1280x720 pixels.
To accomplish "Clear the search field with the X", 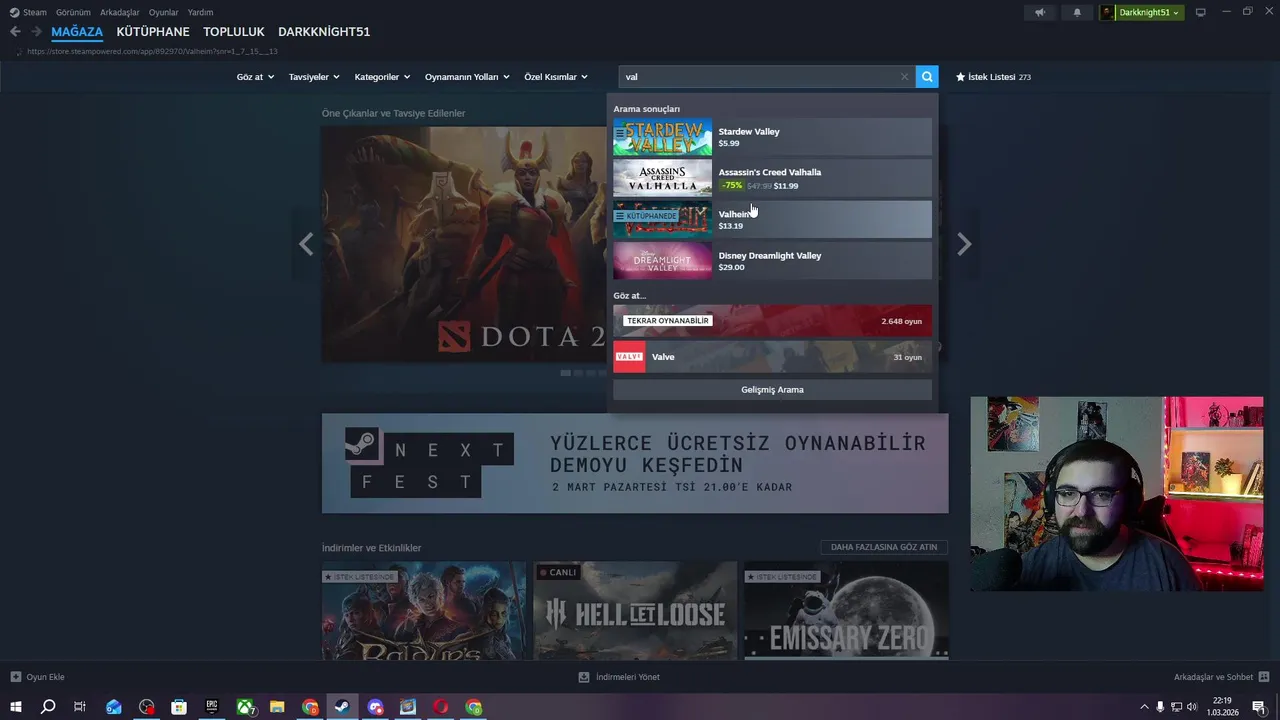I will (x=904, y=77).
